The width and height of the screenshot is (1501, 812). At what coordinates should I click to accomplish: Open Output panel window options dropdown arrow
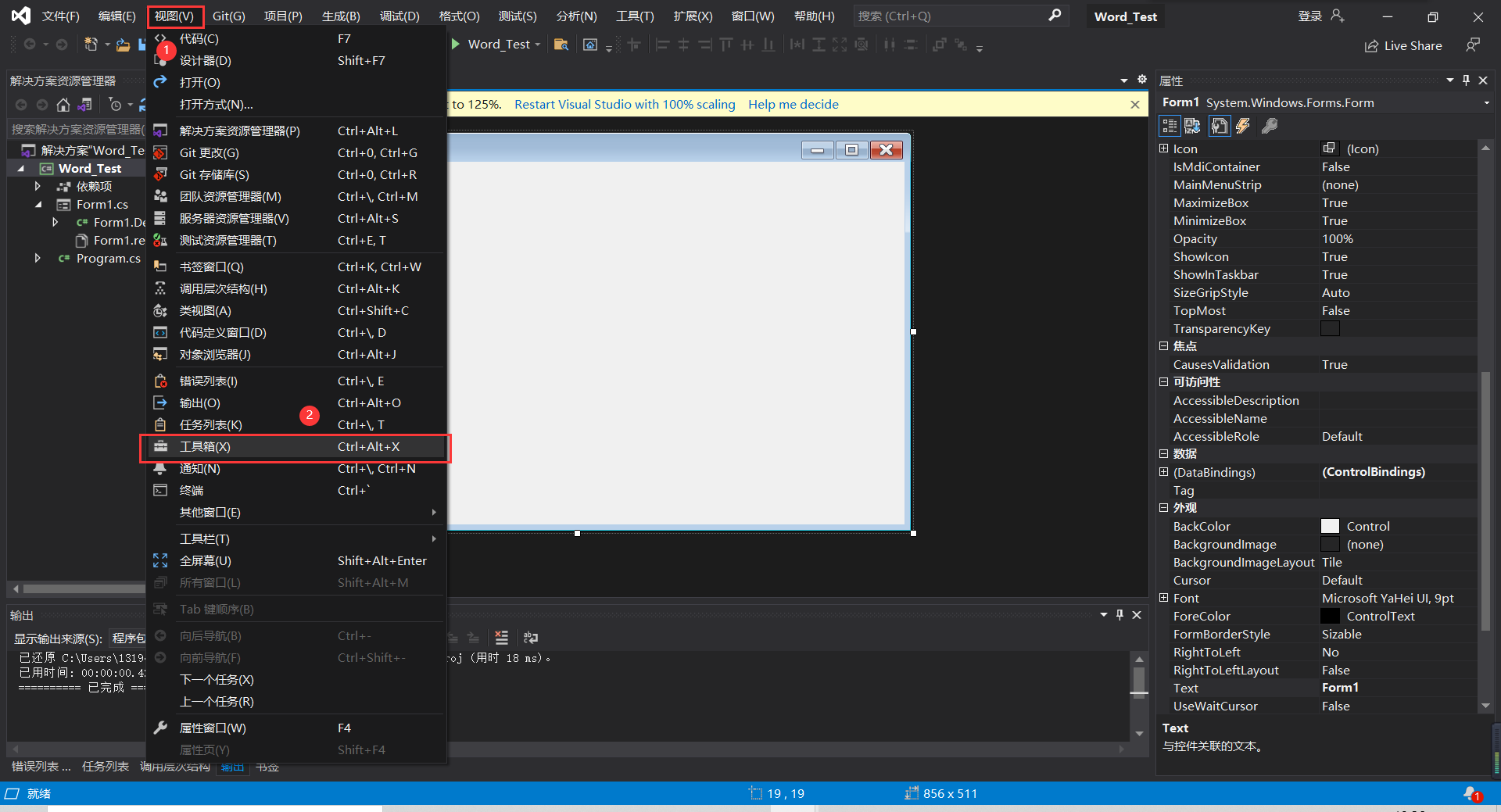pos(1104,615)
